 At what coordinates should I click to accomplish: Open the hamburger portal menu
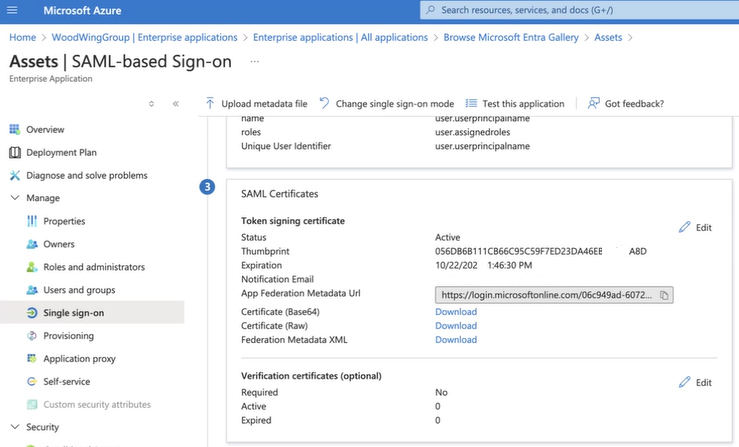tap(12, 10)
